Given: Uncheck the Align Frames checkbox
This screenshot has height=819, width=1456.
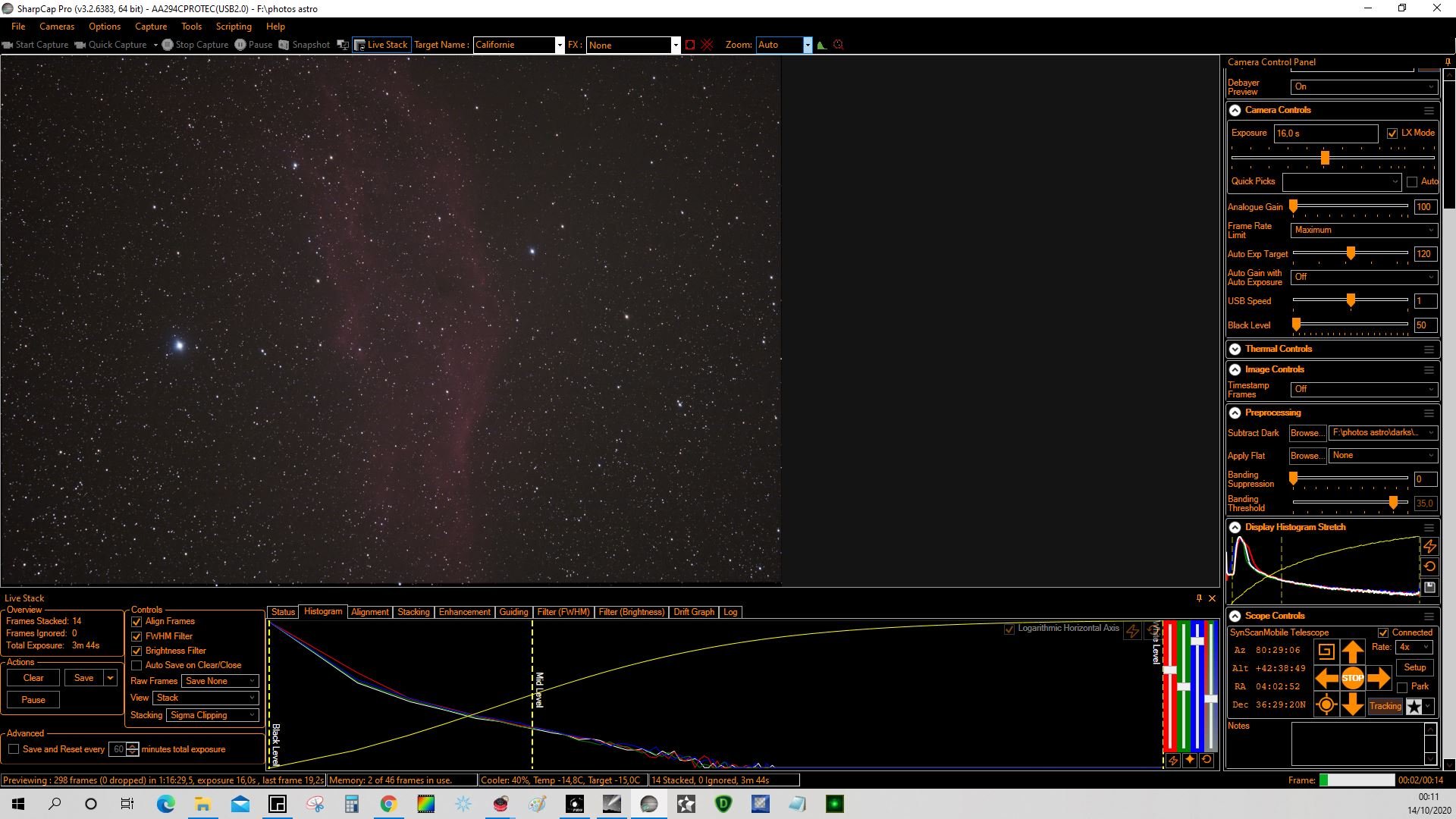Looking at the screenshot, I should [x=136, y=622].
